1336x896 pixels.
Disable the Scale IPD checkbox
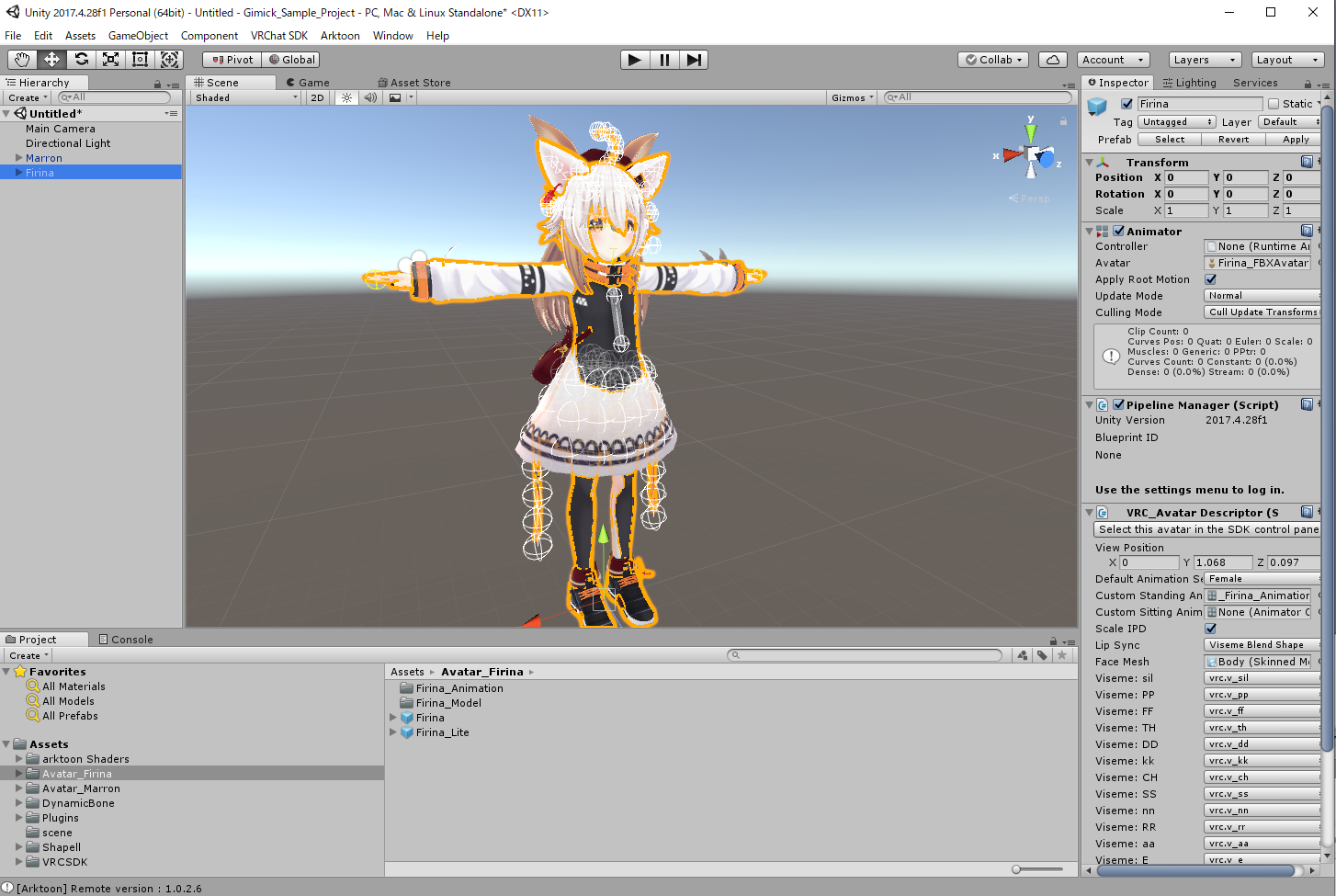1211,629
